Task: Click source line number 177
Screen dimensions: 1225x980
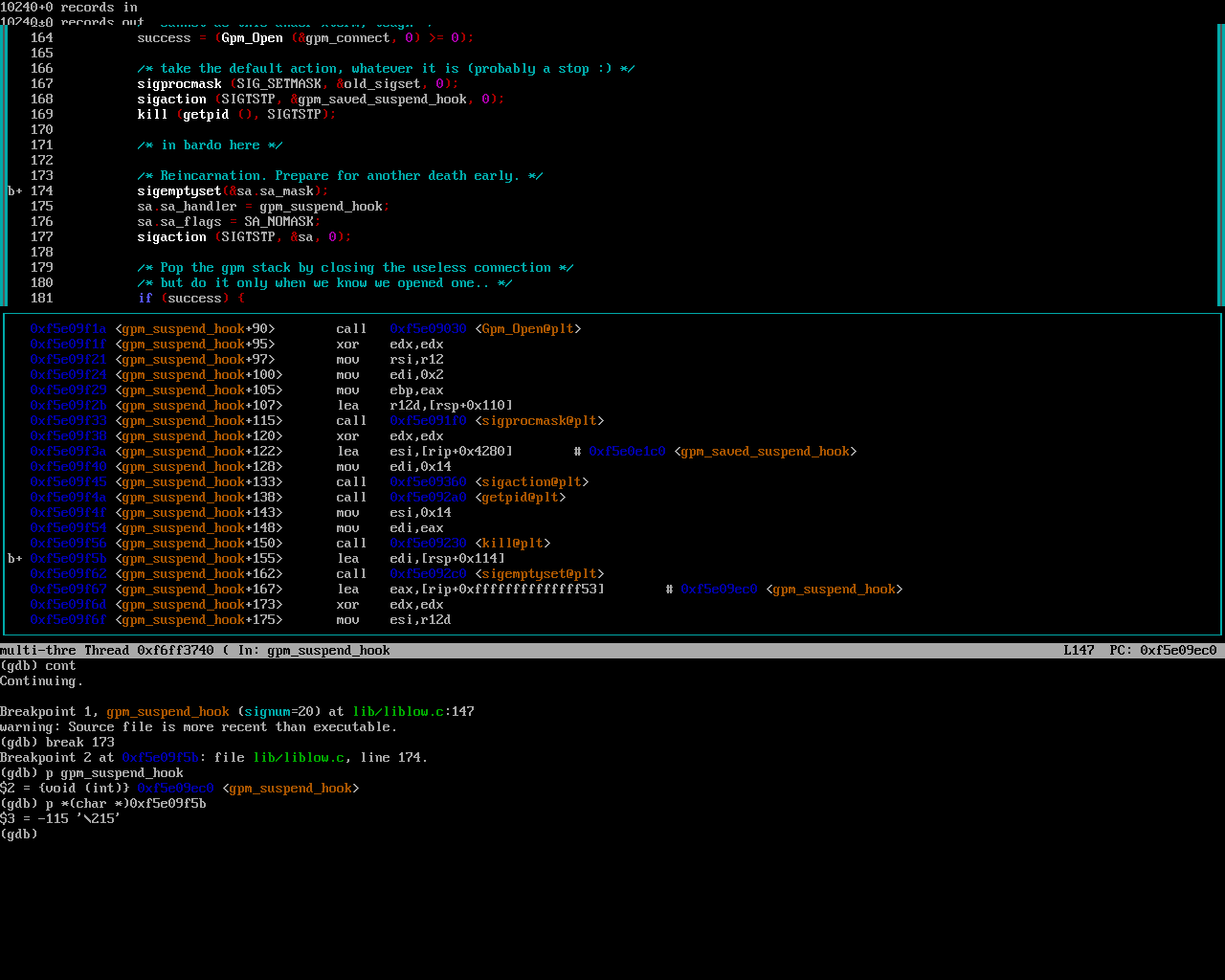Action: (x=41, y=237)
